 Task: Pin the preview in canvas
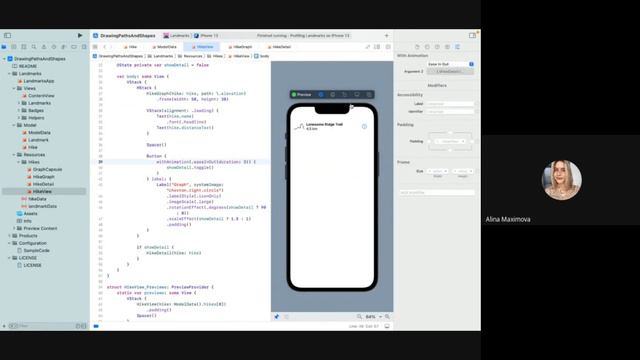click(277, 317)
